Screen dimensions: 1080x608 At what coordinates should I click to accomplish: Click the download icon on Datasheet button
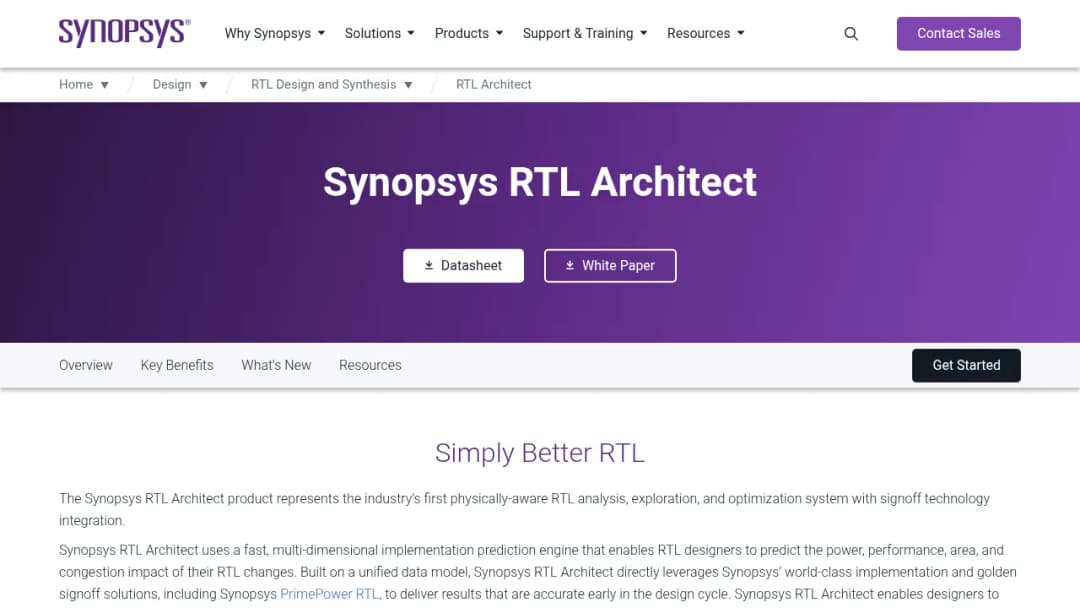coord(428,265)
